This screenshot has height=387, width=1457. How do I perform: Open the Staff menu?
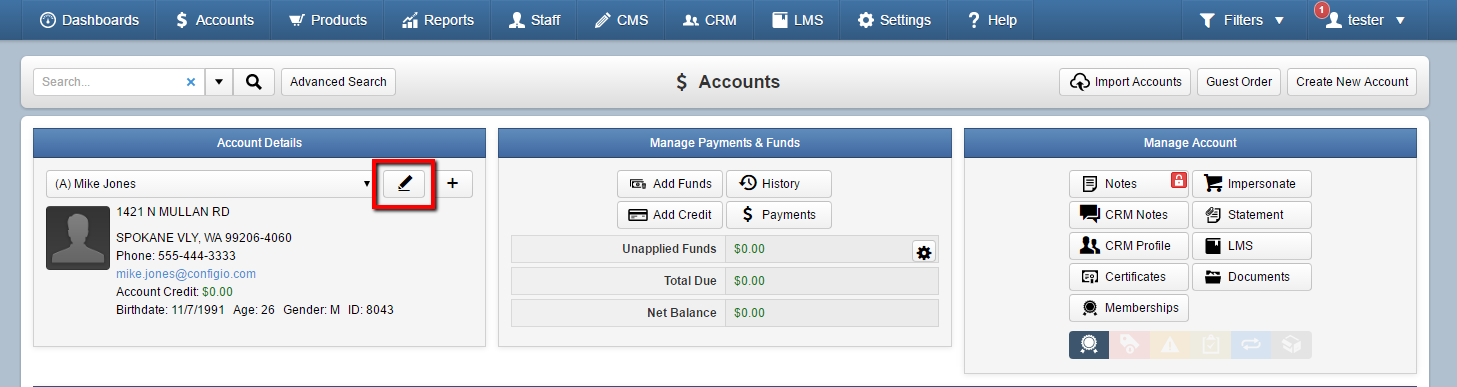[x=535, y=20]
